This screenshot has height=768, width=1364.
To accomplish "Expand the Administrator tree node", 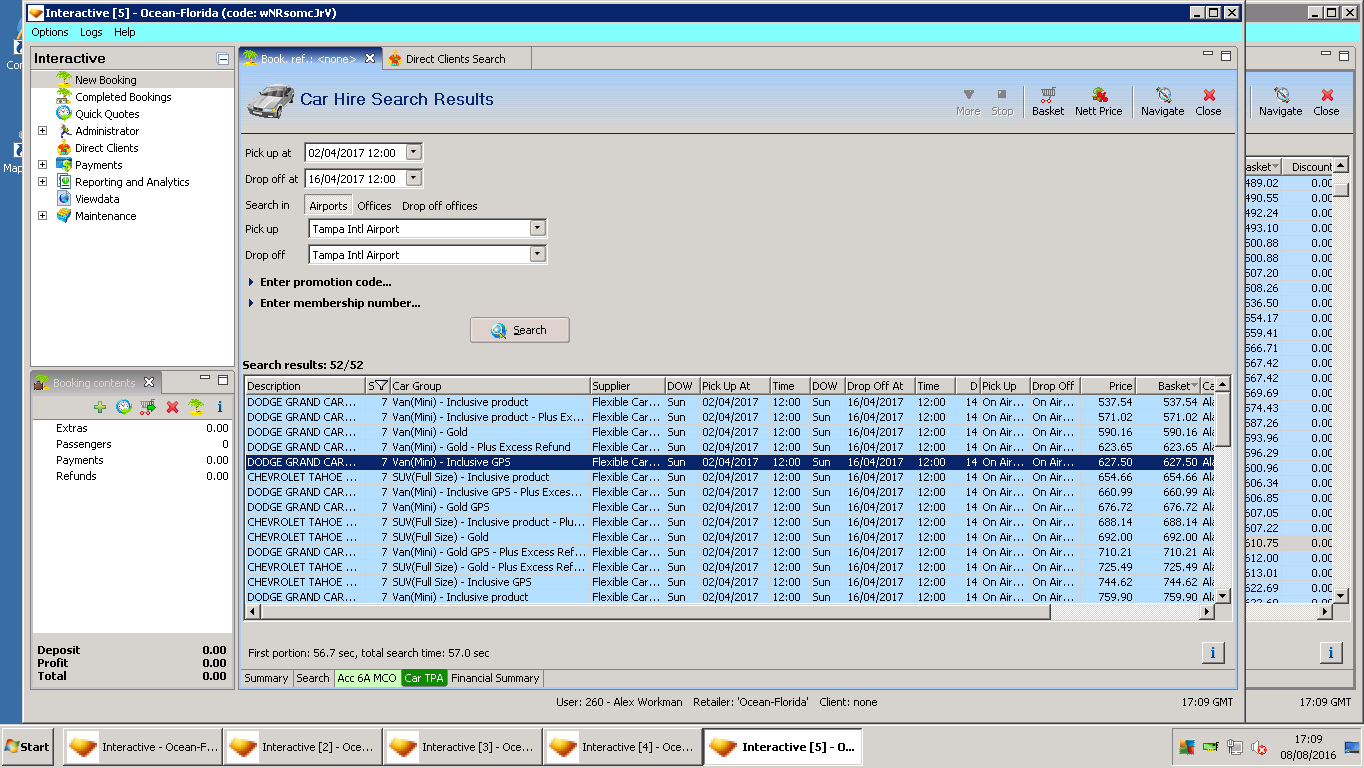I will click(42, 131).
